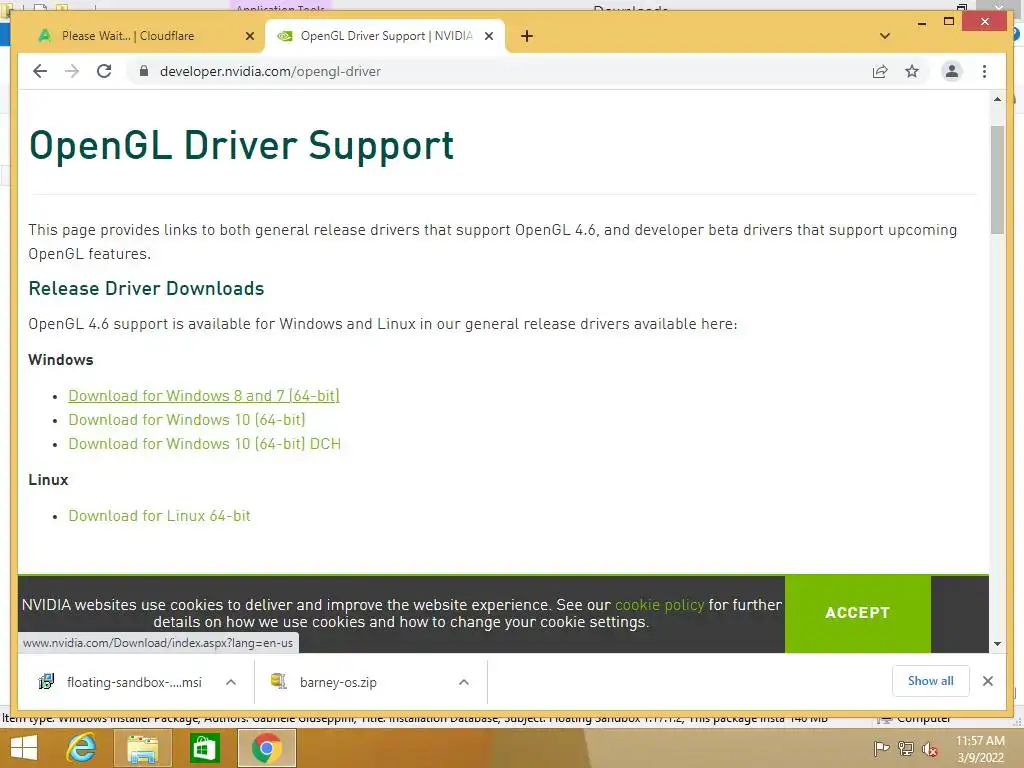
Task: Launch Internet Explorer from taskbar
Action: tap(82, 748)
